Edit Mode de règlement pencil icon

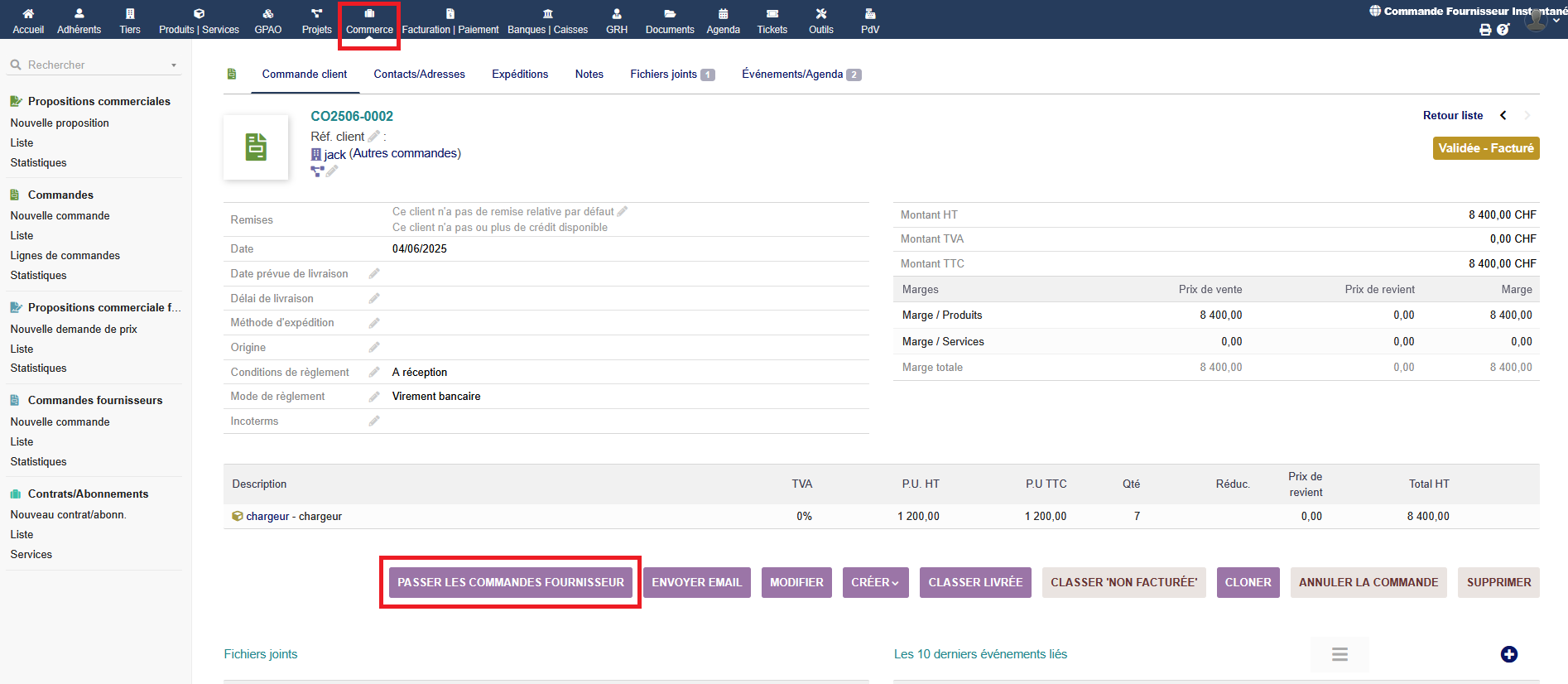(374, 397)
